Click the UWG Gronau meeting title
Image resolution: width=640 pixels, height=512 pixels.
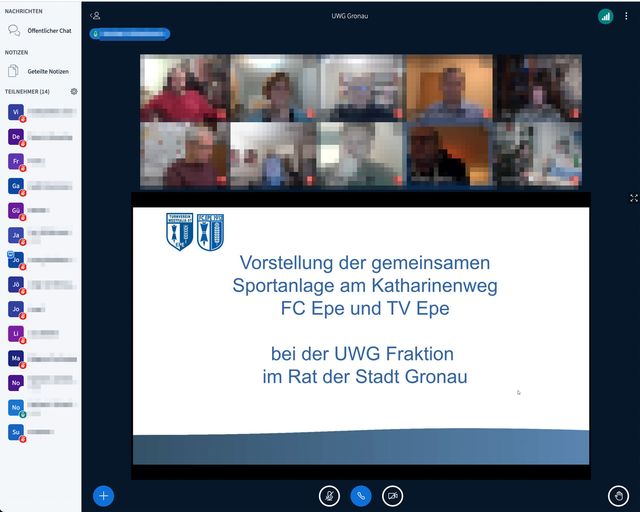(x=350, y=16)
